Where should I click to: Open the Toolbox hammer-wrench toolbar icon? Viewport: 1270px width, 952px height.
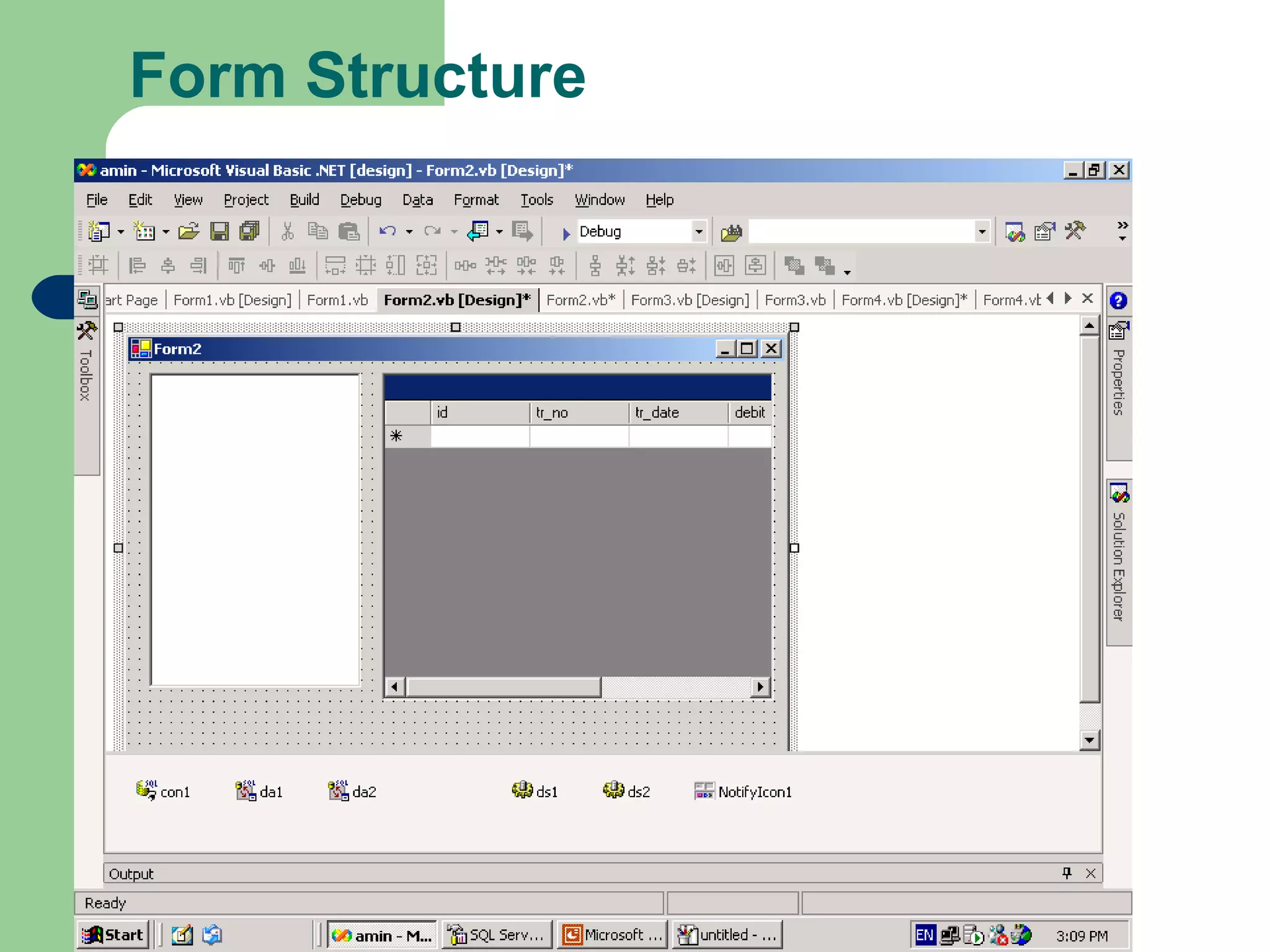(x=1075, y=231)
